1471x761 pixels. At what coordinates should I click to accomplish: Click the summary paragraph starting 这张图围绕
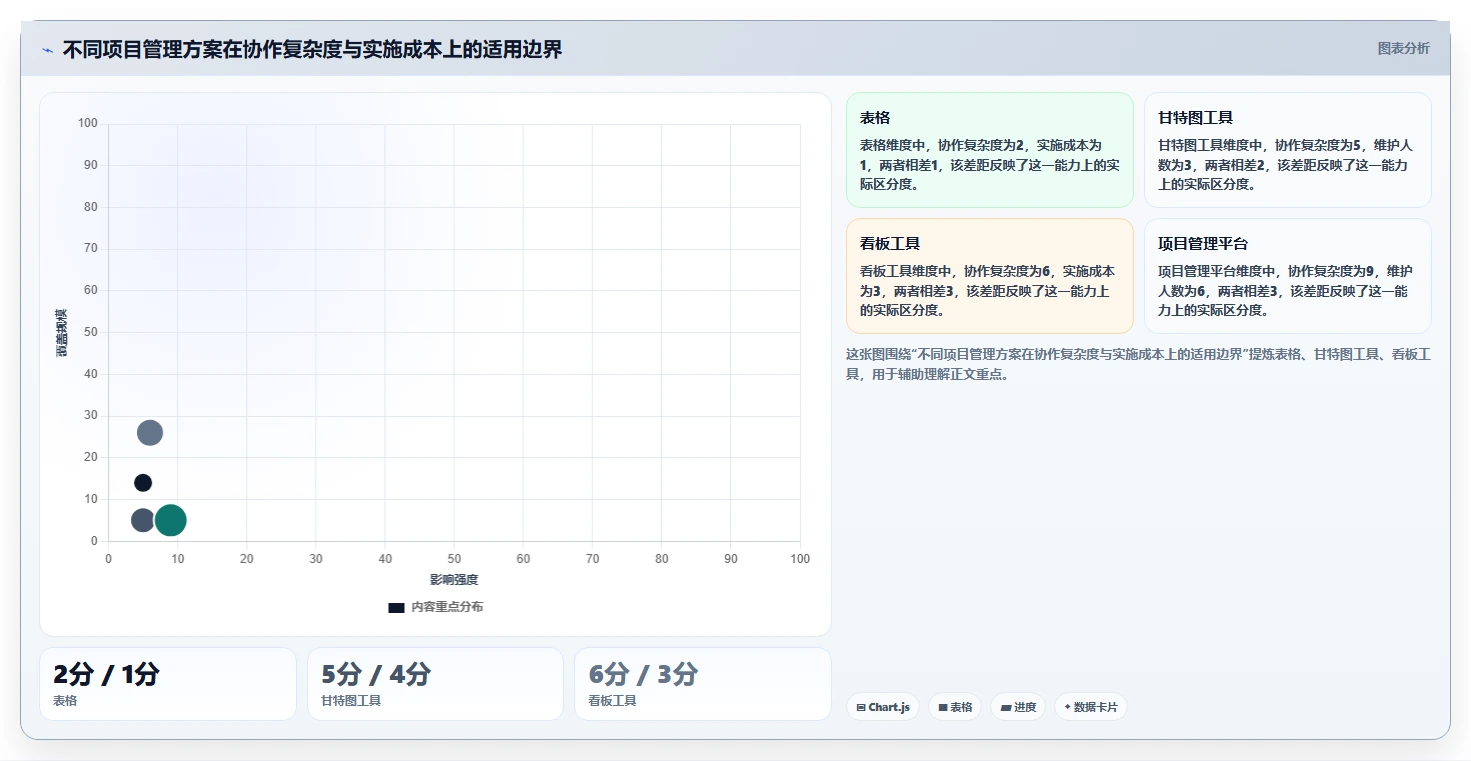point(1138,364)
